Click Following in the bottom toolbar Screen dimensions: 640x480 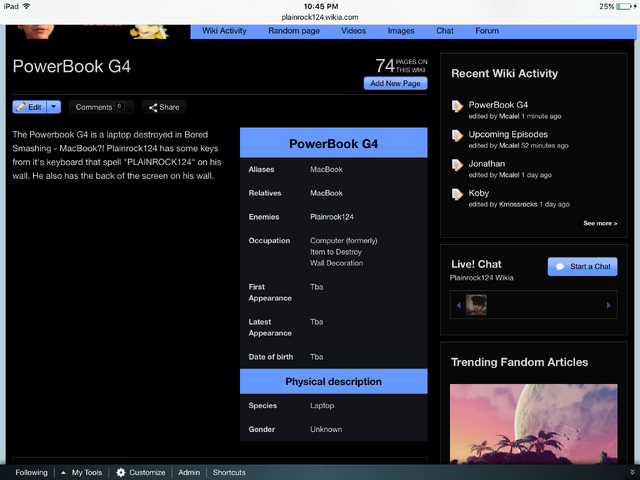pyautogui.click(x=31, y=472)
